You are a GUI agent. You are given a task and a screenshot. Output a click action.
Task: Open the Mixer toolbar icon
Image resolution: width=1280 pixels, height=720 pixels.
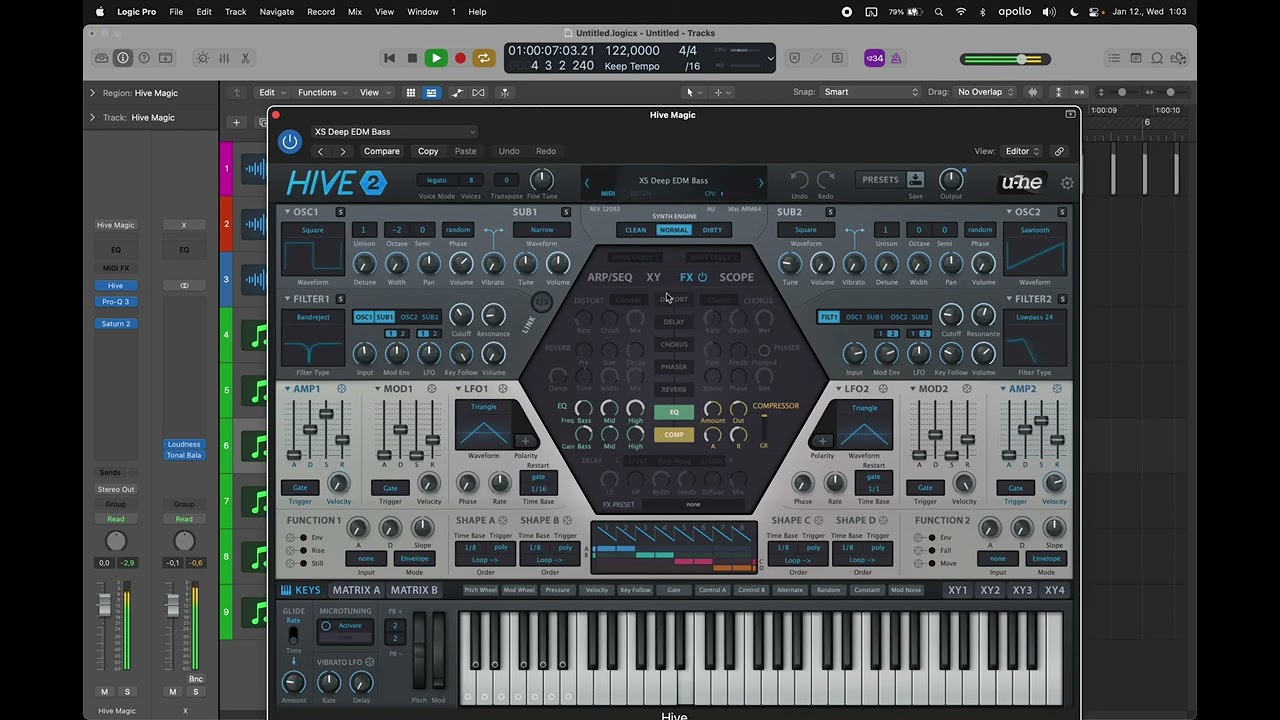click(224, 58)
